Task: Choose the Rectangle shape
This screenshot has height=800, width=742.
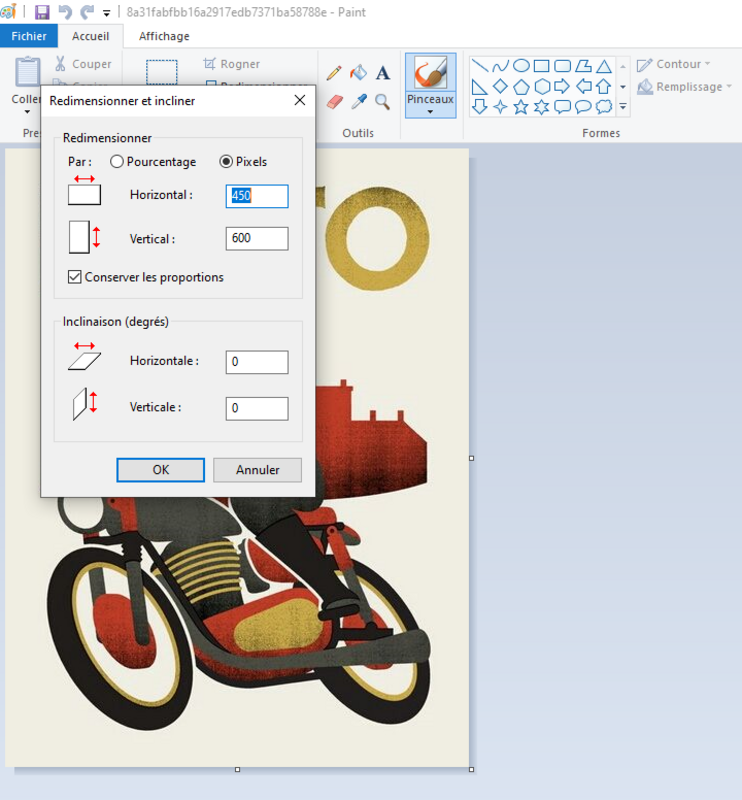Action: coord(541,65)
